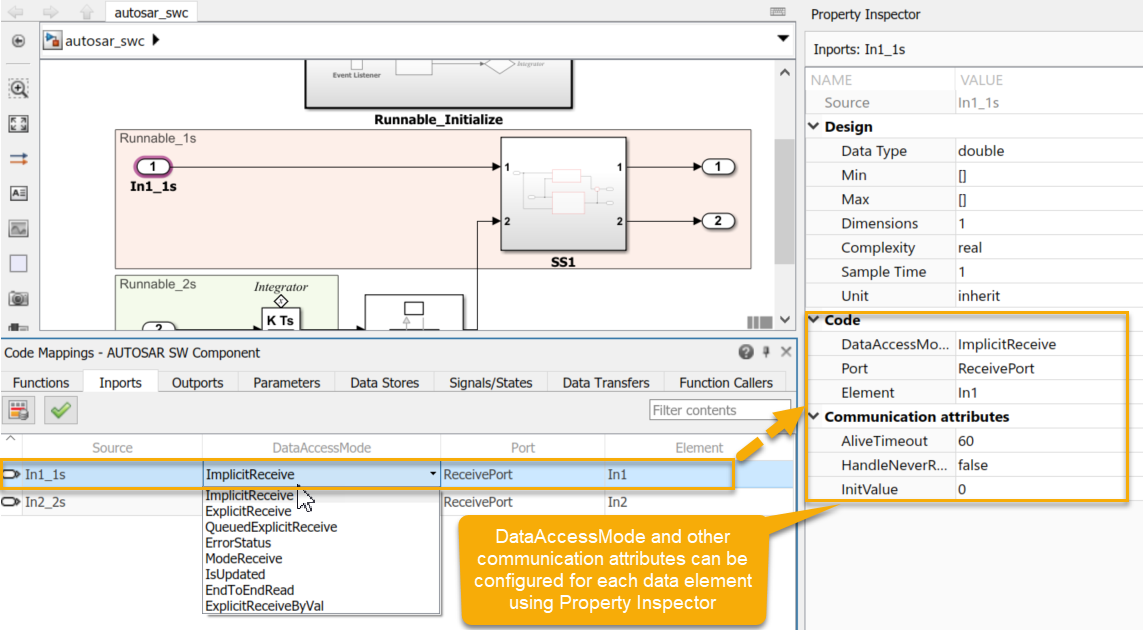Click the green checkmark validate icon
Screen dimensions: 1143x630
point(61,410)
